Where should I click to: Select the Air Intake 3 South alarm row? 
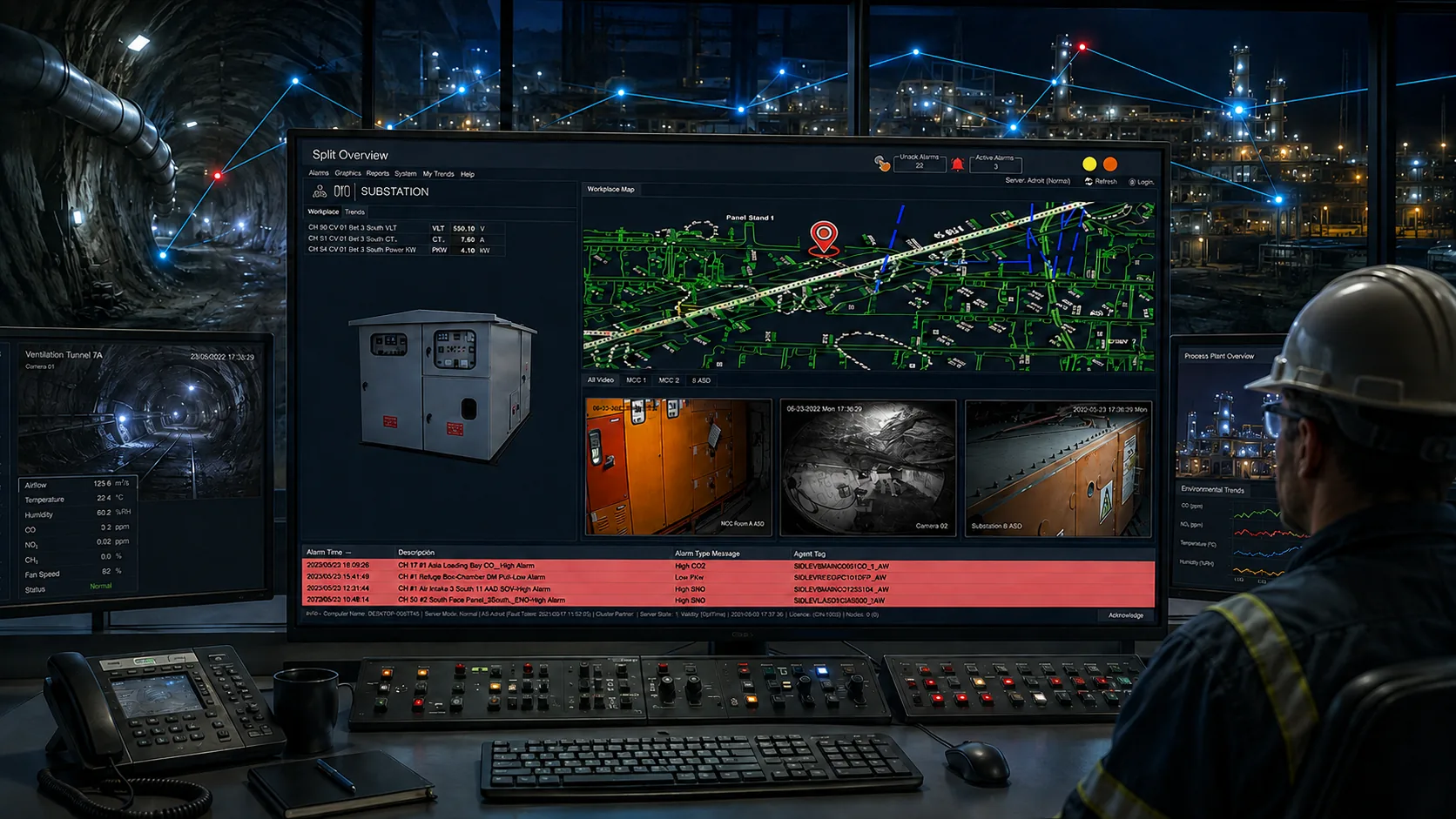728,588
